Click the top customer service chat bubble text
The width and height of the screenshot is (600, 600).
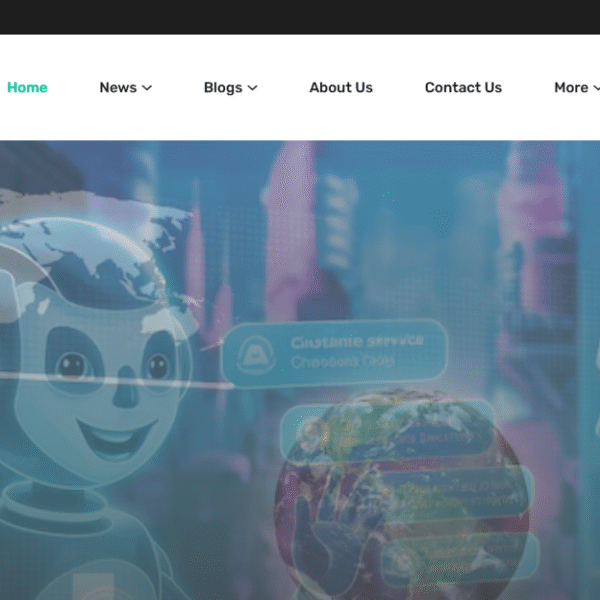point(357,351)
